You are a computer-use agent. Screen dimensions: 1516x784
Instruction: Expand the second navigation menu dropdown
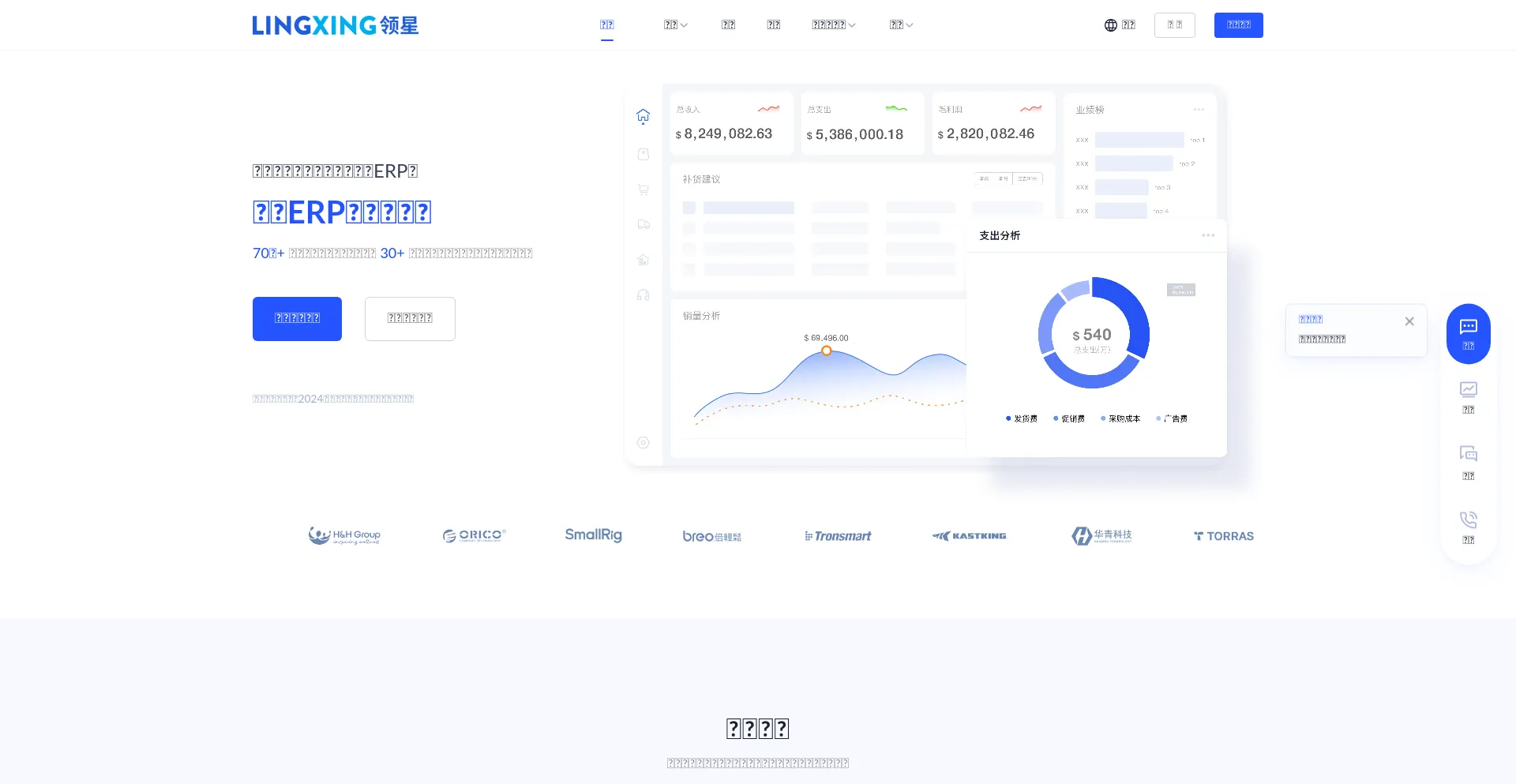pyautogui.click(x=675, y=24)
